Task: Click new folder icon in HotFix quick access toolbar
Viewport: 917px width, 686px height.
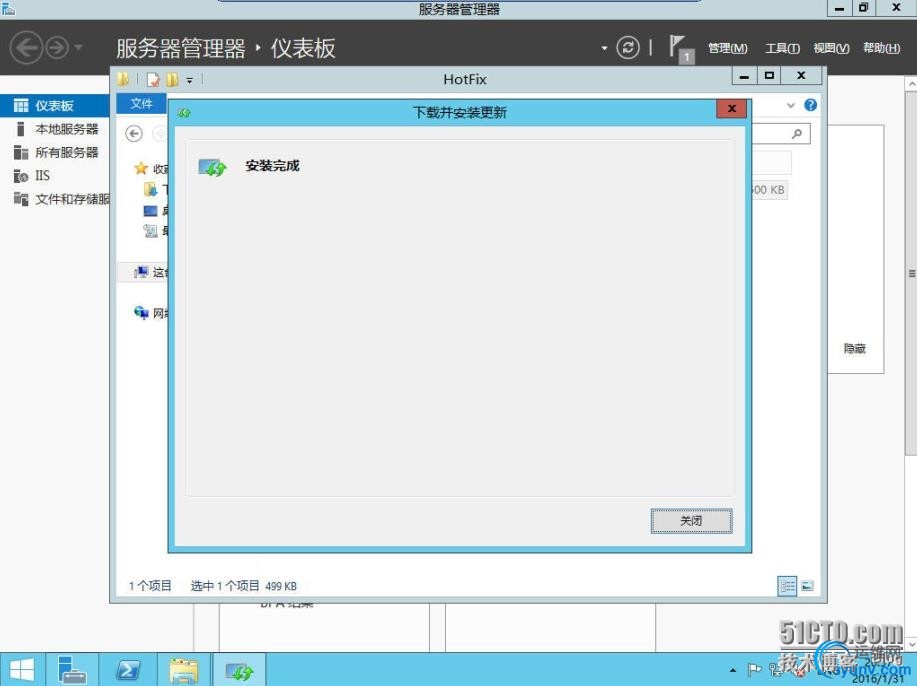Action: point(172,80)
